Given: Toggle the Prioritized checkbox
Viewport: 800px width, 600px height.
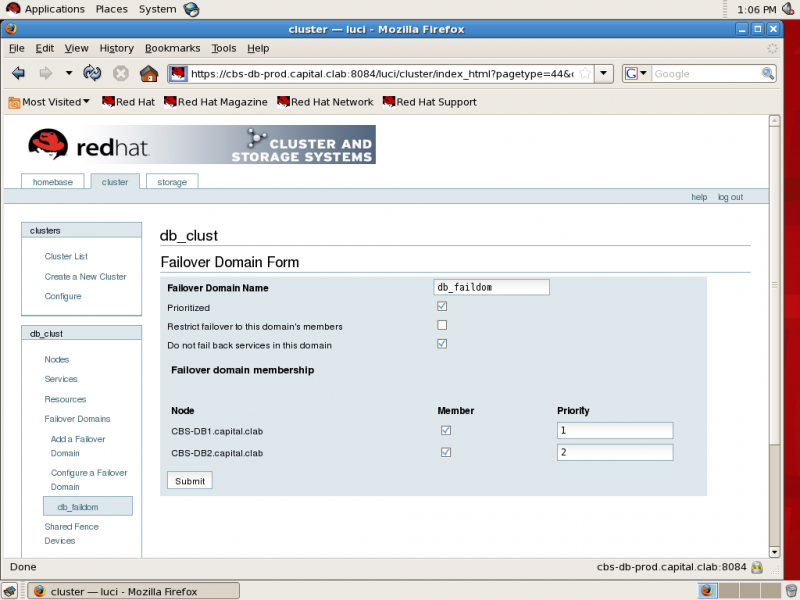Looking at the screenshot, I should (x=442, y=306).
